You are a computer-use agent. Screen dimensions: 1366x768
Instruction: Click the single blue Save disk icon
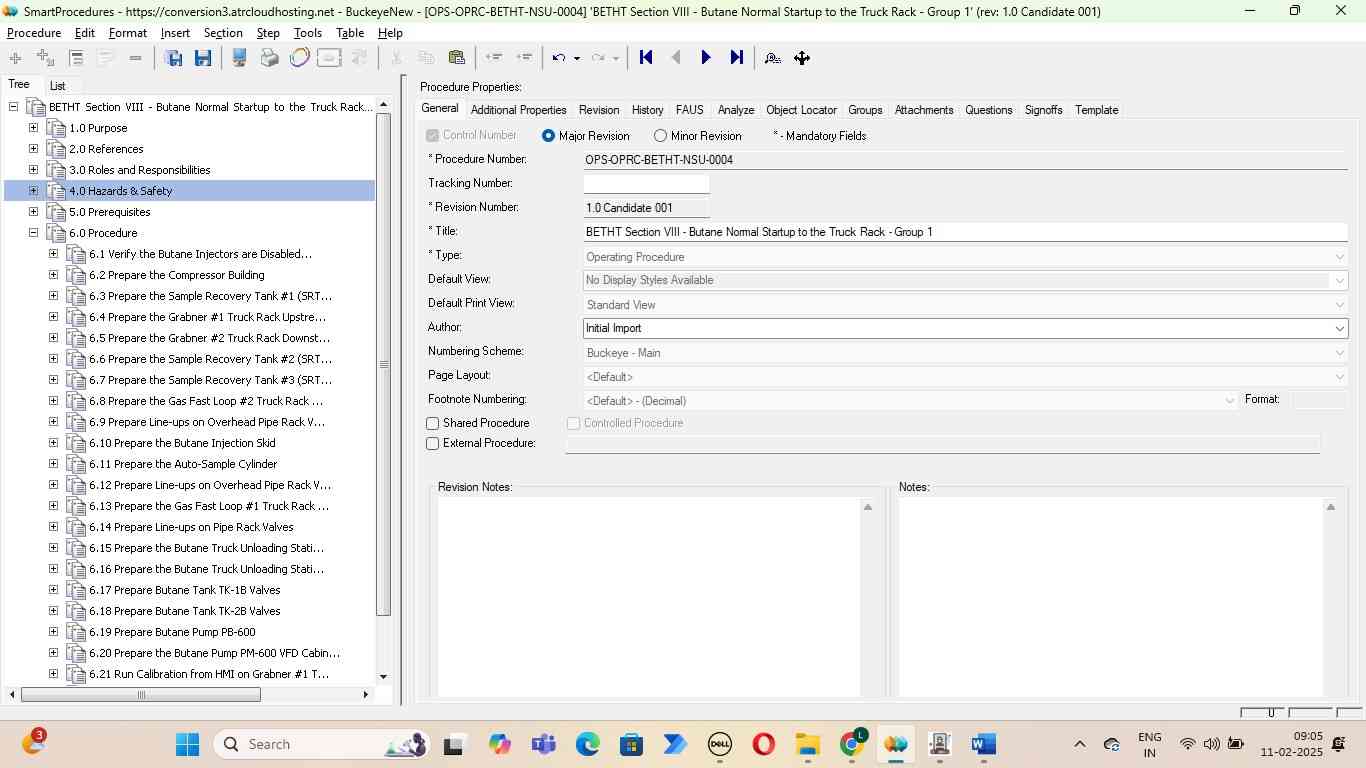coord(203,58)
